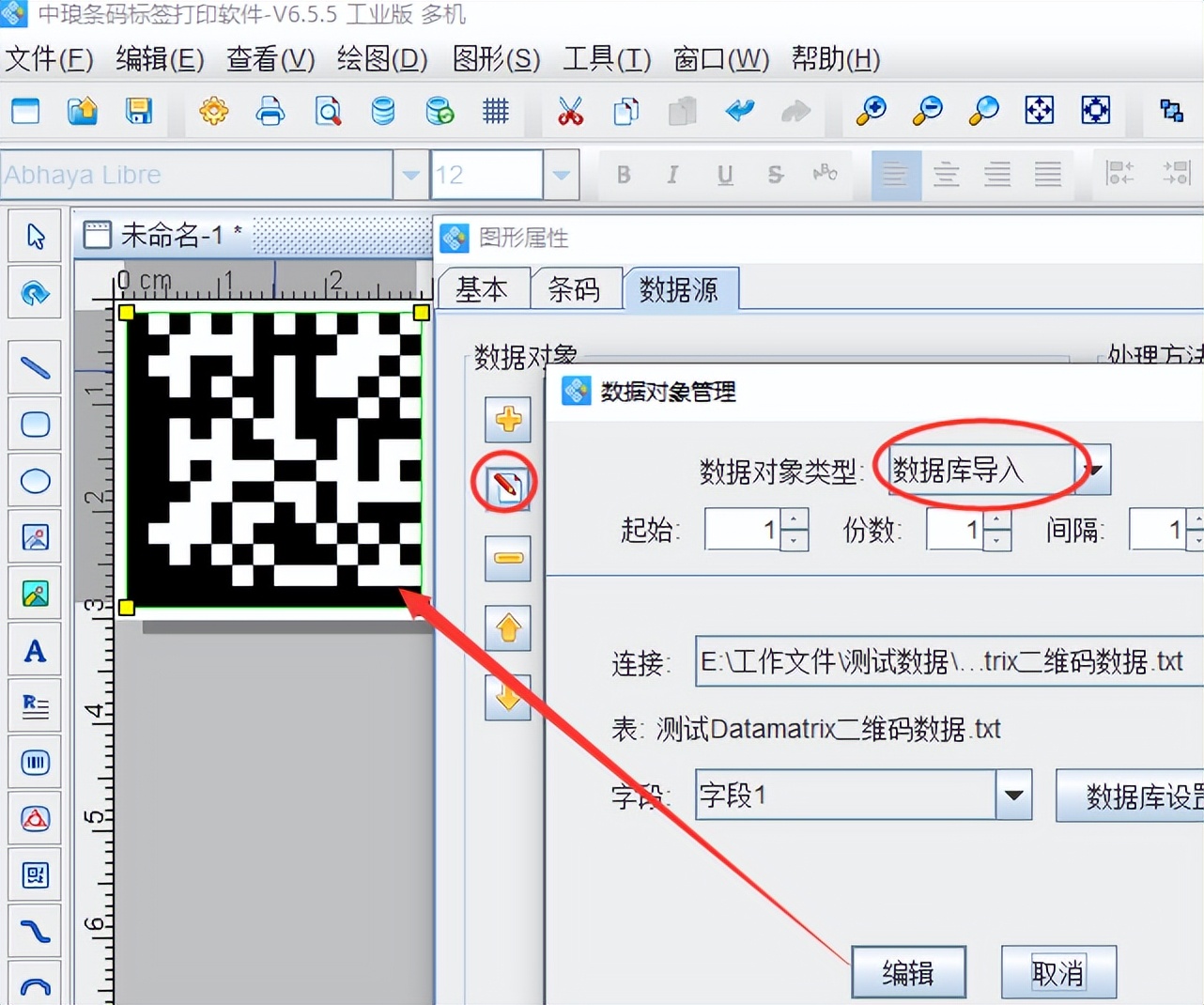Select the barcode drawing tool
Screen dimensions: 1204x1005
[35, 763]
